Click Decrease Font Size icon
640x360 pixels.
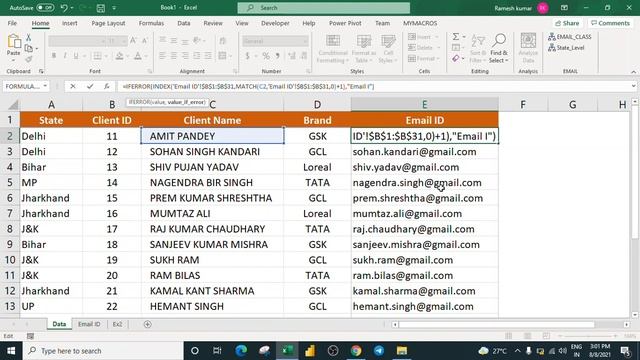tap(144, 40)
